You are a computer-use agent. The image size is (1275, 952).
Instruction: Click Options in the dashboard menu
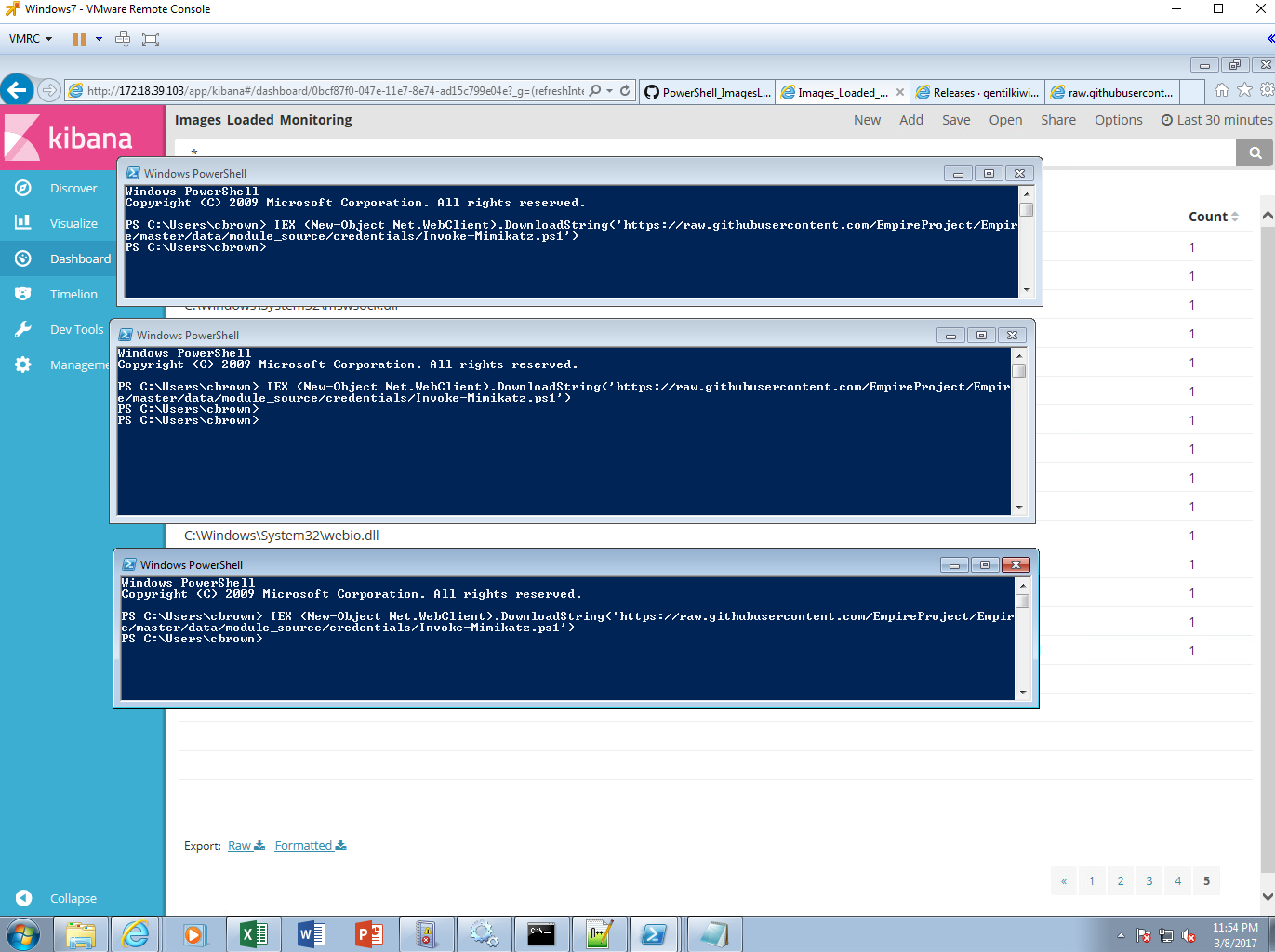(x=1119, y=120)
